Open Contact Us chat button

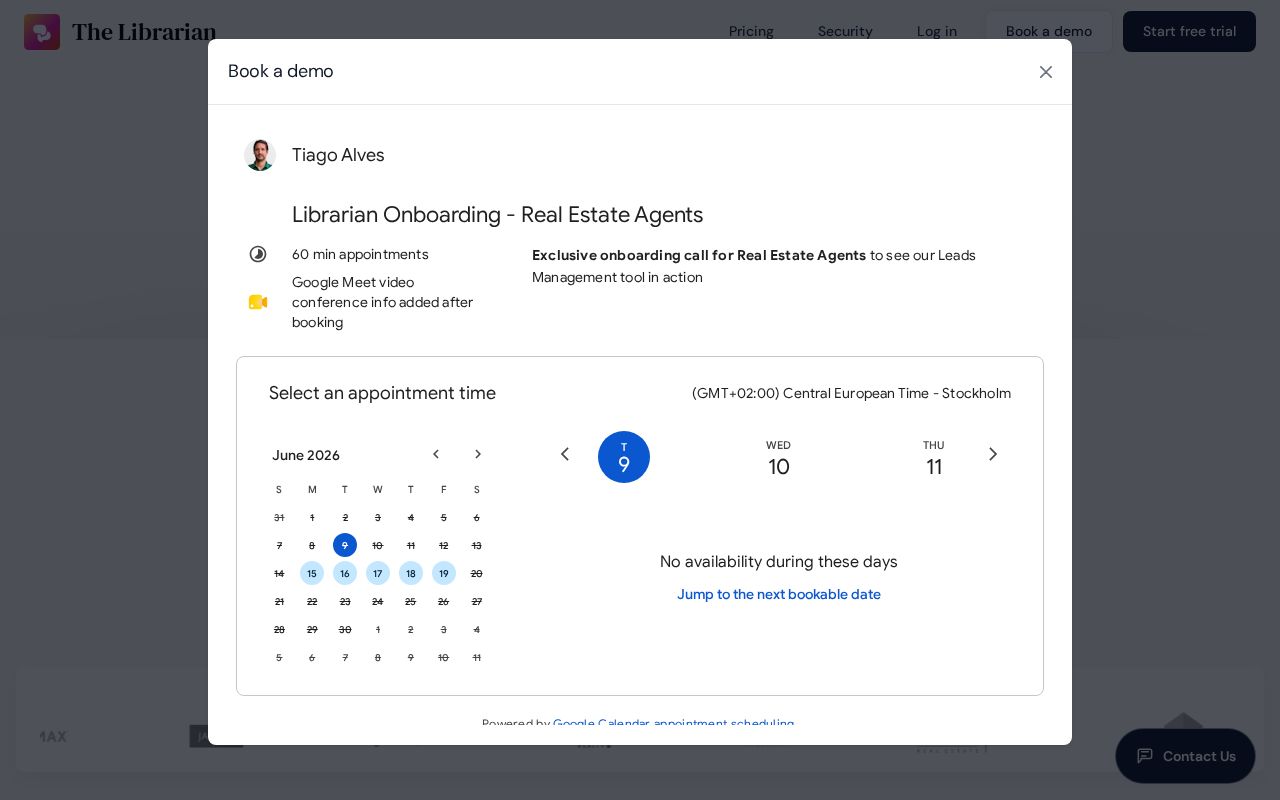click(1186, 756)
